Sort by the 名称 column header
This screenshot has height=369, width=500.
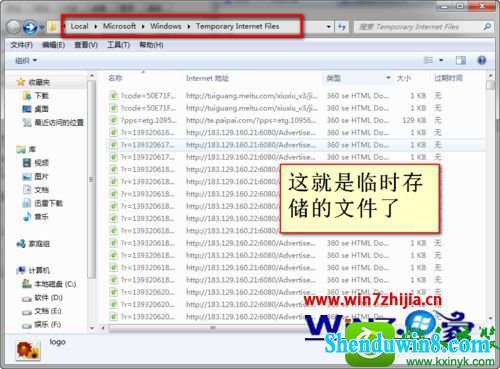115,78
